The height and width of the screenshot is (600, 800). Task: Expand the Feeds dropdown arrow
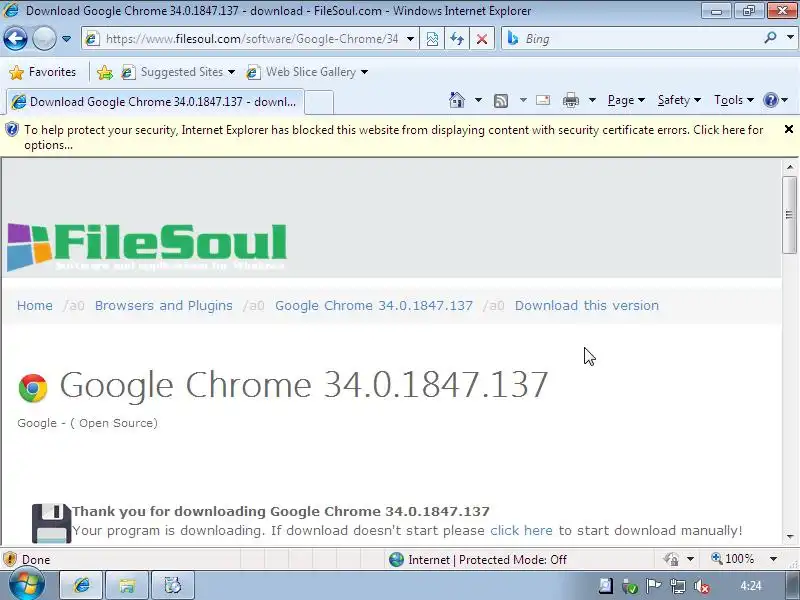point(523,100)
